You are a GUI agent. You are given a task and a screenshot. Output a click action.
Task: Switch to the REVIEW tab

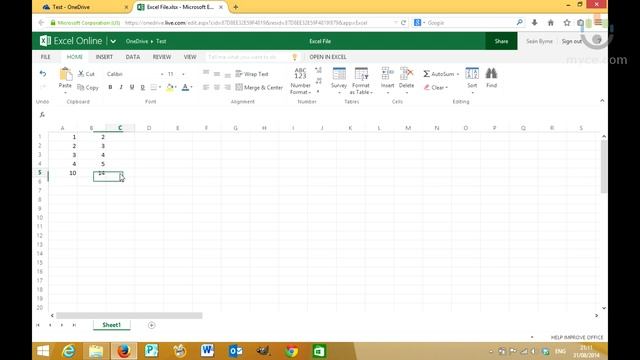tap(162, 57)
